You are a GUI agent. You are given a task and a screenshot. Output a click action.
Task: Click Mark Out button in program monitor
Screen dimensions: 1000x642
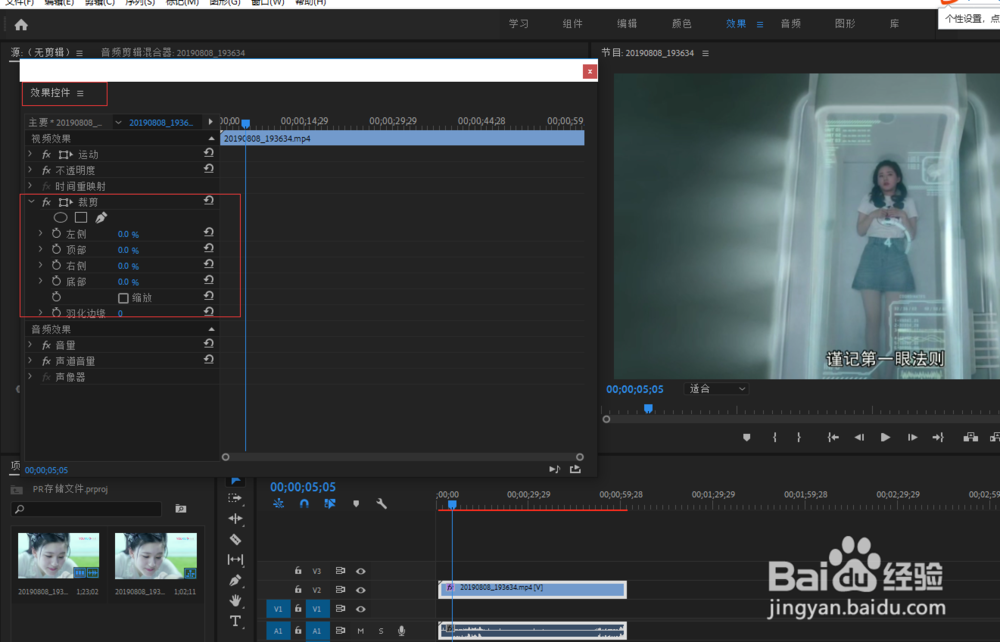798,437
